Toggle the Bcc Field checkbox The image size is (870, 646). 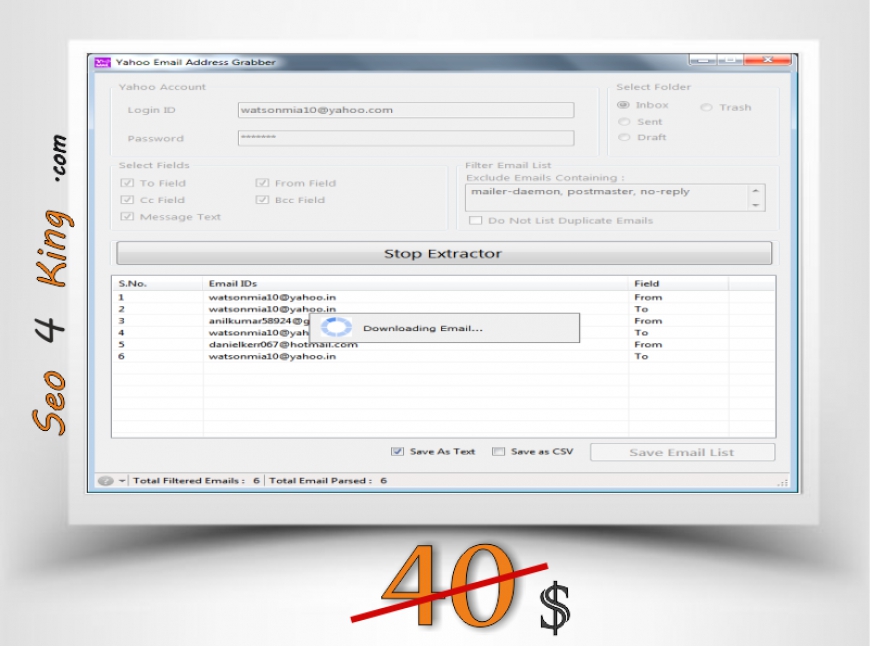[x=262, y=200]
